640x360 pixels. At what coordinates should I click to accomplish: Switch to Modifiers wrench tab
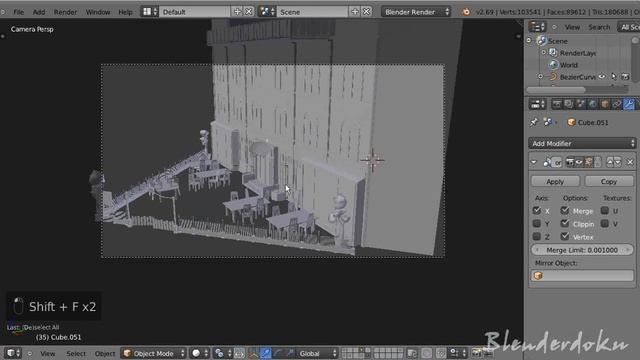[x=629, y=104]
